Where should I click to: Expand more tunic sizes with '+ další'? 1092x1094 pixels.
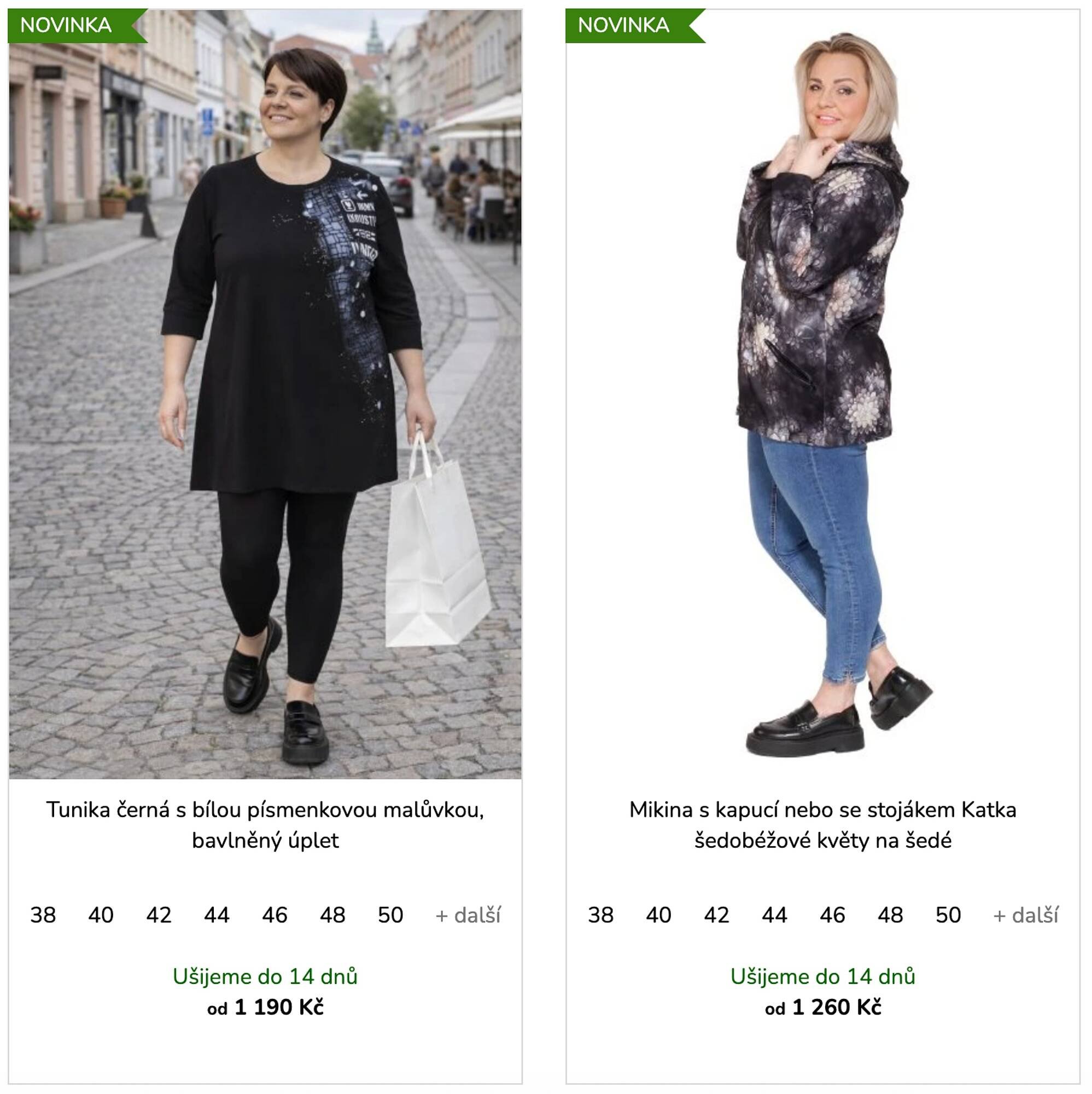[468, 915]
